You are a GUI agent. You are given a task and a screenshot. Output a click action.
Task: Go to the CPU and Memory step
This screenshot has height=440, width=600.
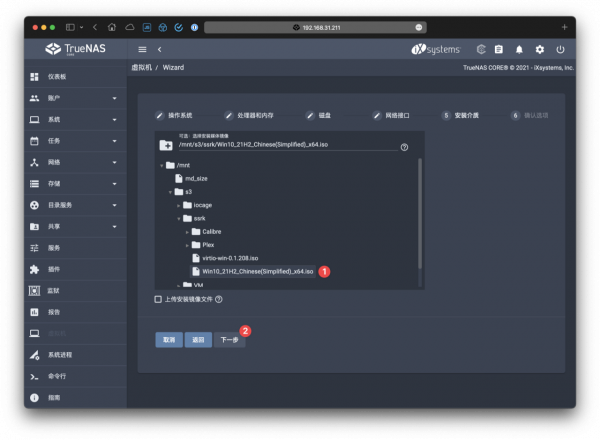click(249, 116)
